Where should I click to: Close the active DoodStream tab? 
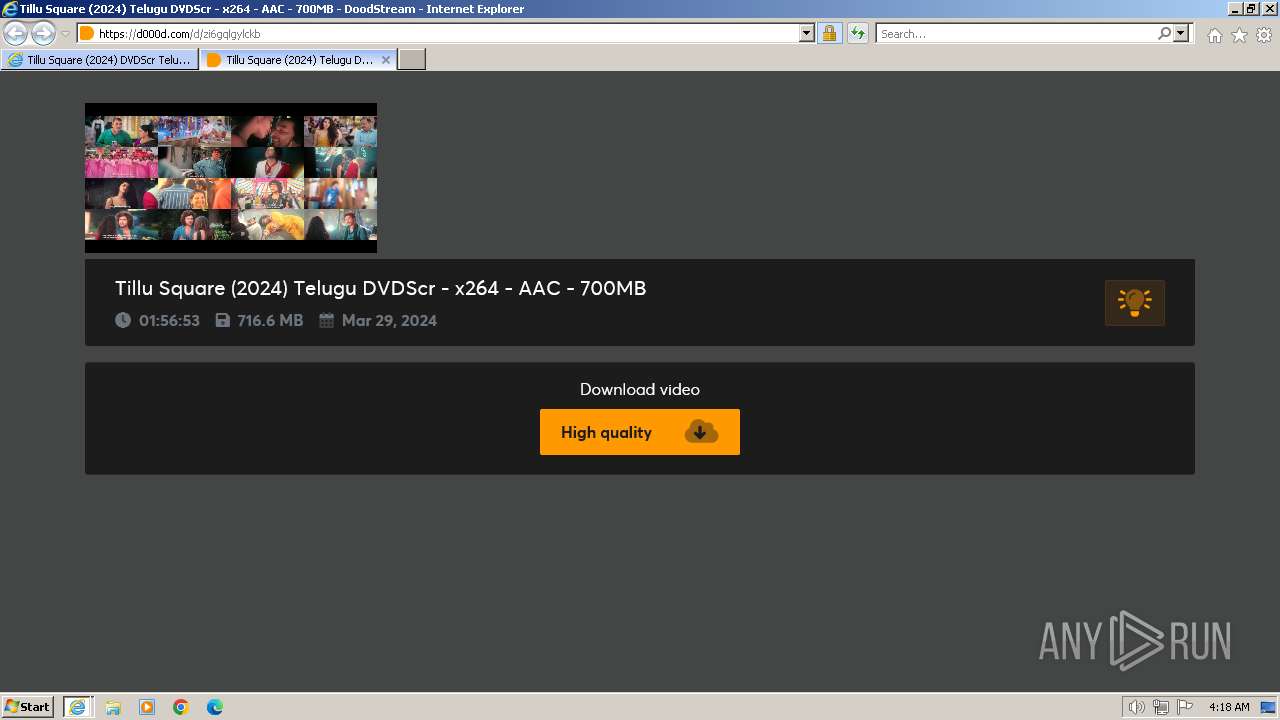click(x=386, y=60)
